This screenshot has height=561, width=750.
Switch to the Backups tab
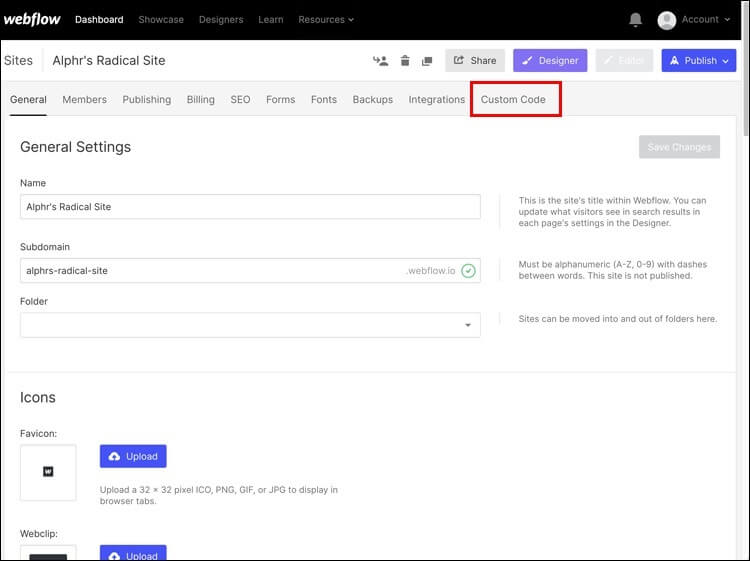click(373, 99)
